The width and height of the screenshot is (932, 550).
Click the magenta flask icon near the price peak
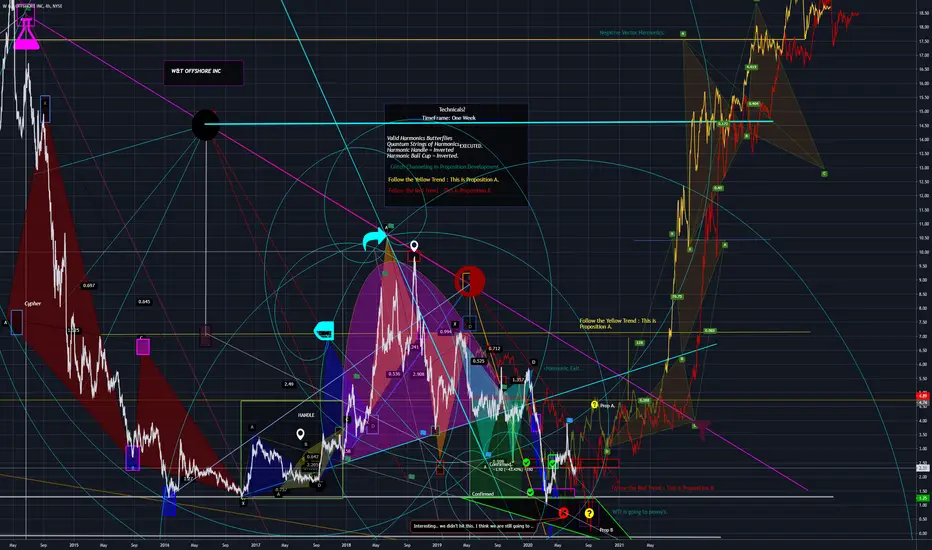26,34
